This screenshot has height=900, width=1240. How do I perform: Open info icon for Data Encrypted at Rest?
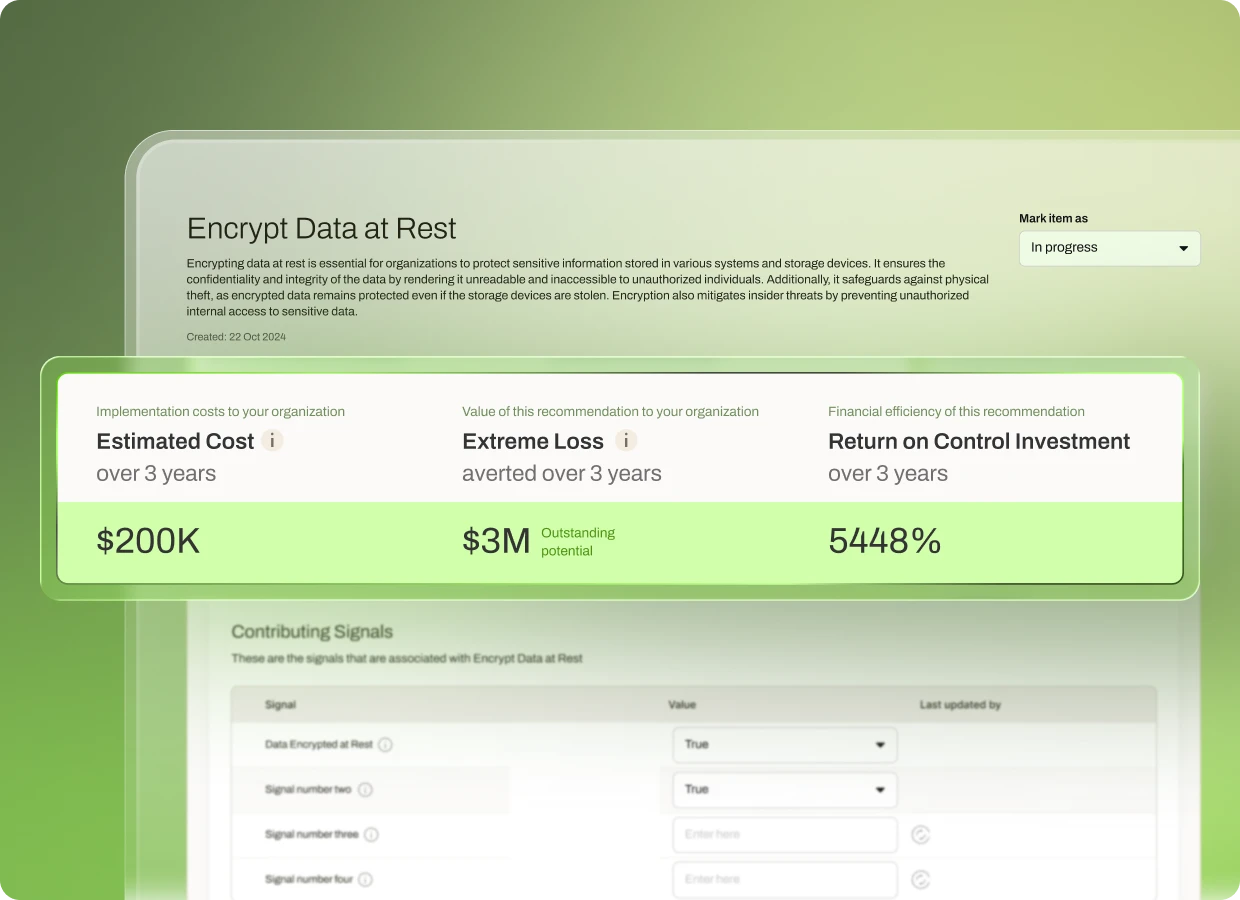pos(385,745)
